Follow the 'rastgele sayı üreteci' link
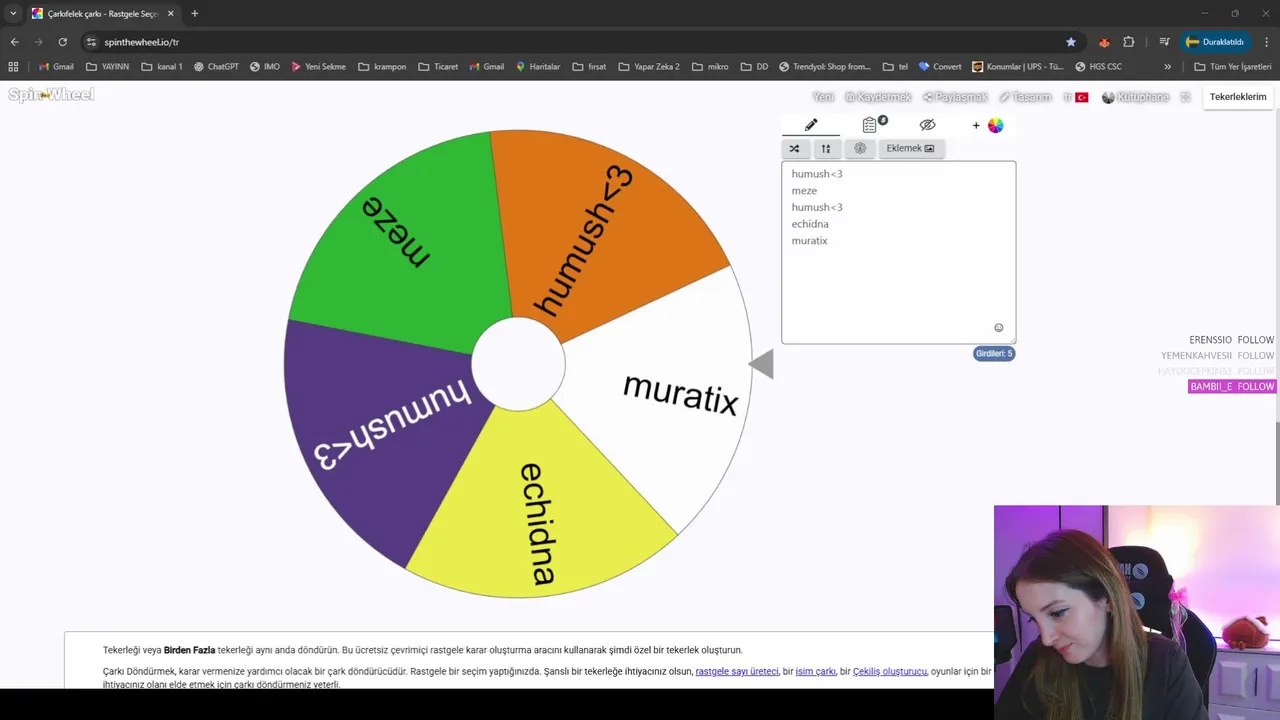 pos(737,672)
